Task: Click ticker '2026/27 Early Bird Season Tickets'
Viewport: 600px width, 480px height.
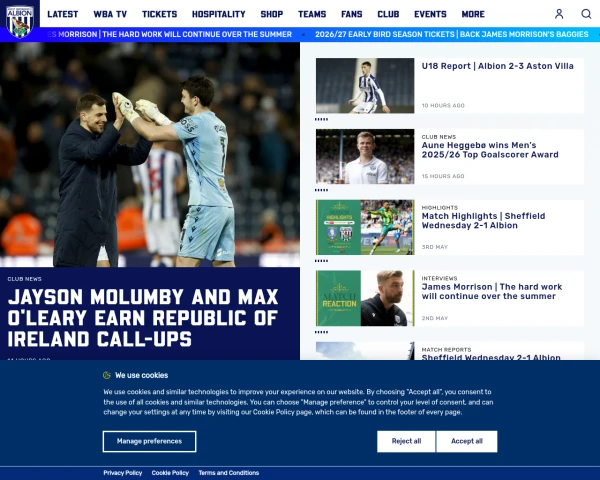Action: coord(452,34)
